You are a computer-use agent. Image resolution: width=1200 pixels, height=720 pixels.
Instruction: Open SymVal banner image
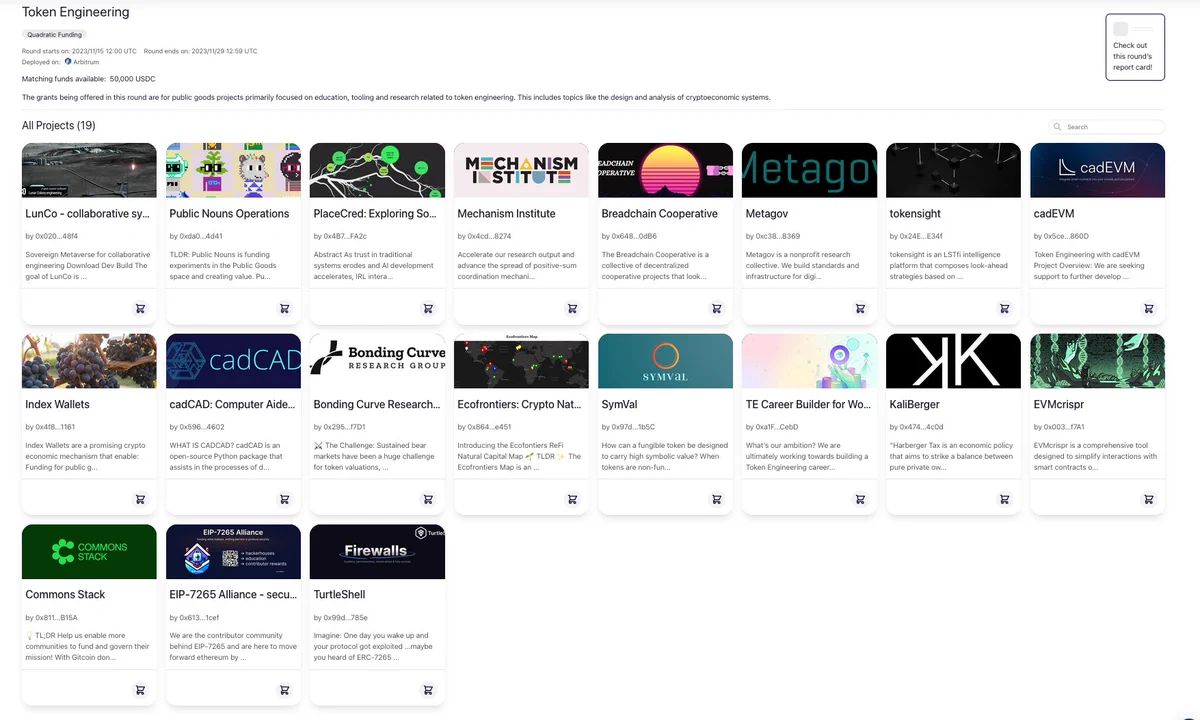[x=665, y=361]
